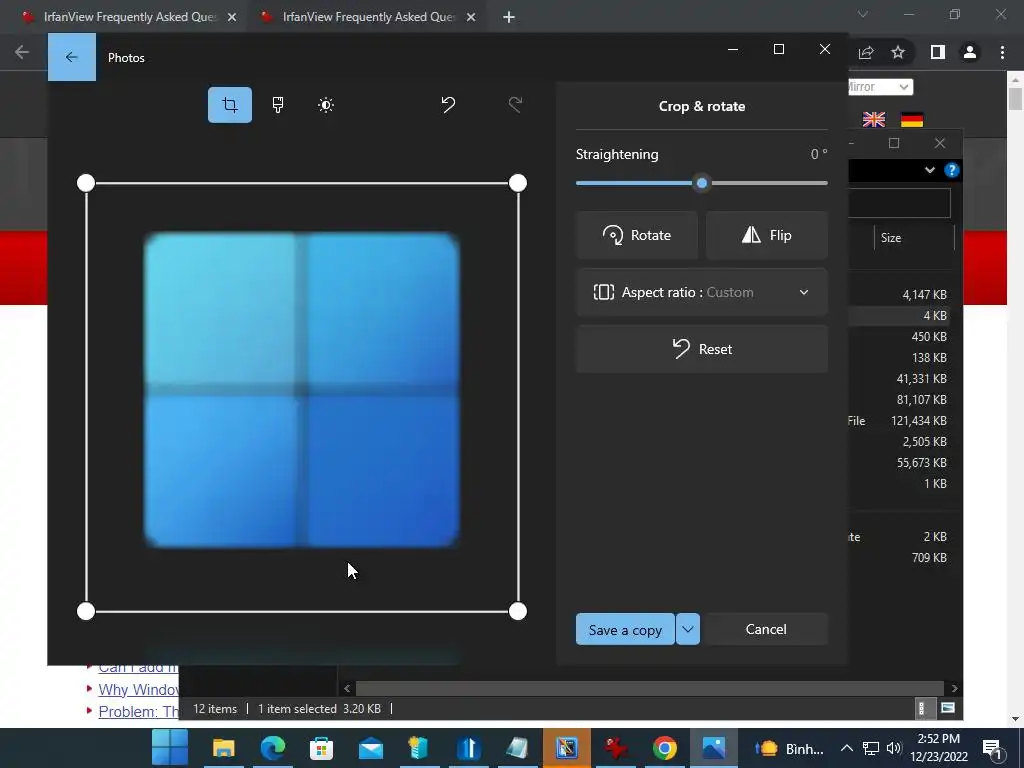The width and height of the screenshot is (1024, 768).
Task: Sort by Size column header
Action: pyautogui.click(x=914, y=238)
